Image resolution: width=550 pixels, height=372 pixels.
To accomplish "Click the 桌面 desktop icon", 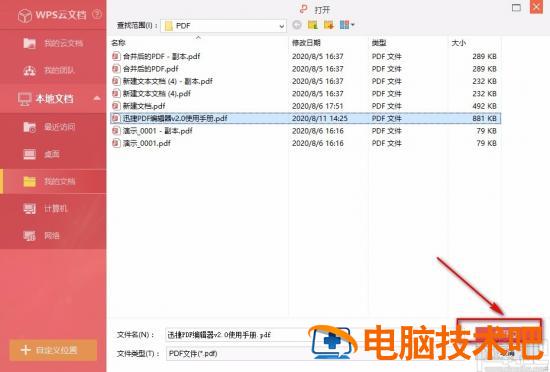I will tap(29, 154).
